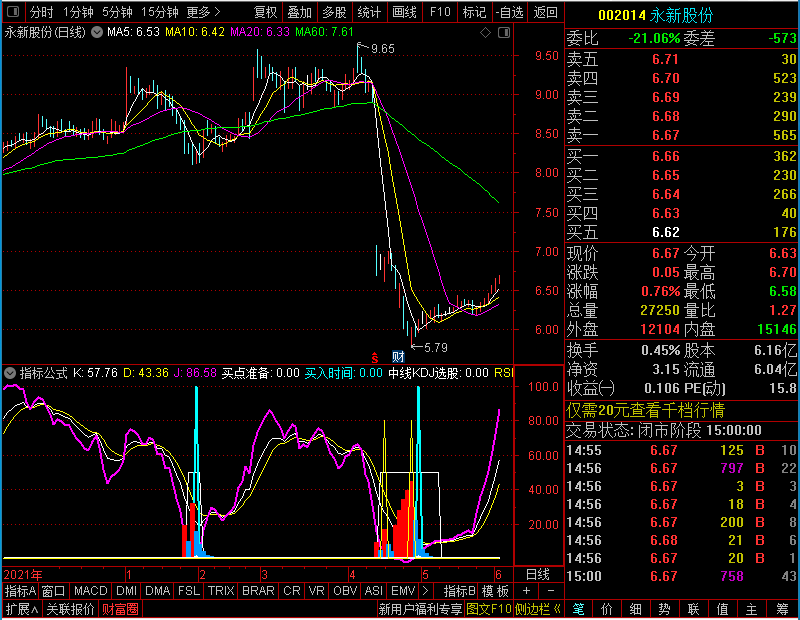Open the 模板 template tab
800x620 pixels.
click(495, 591)
